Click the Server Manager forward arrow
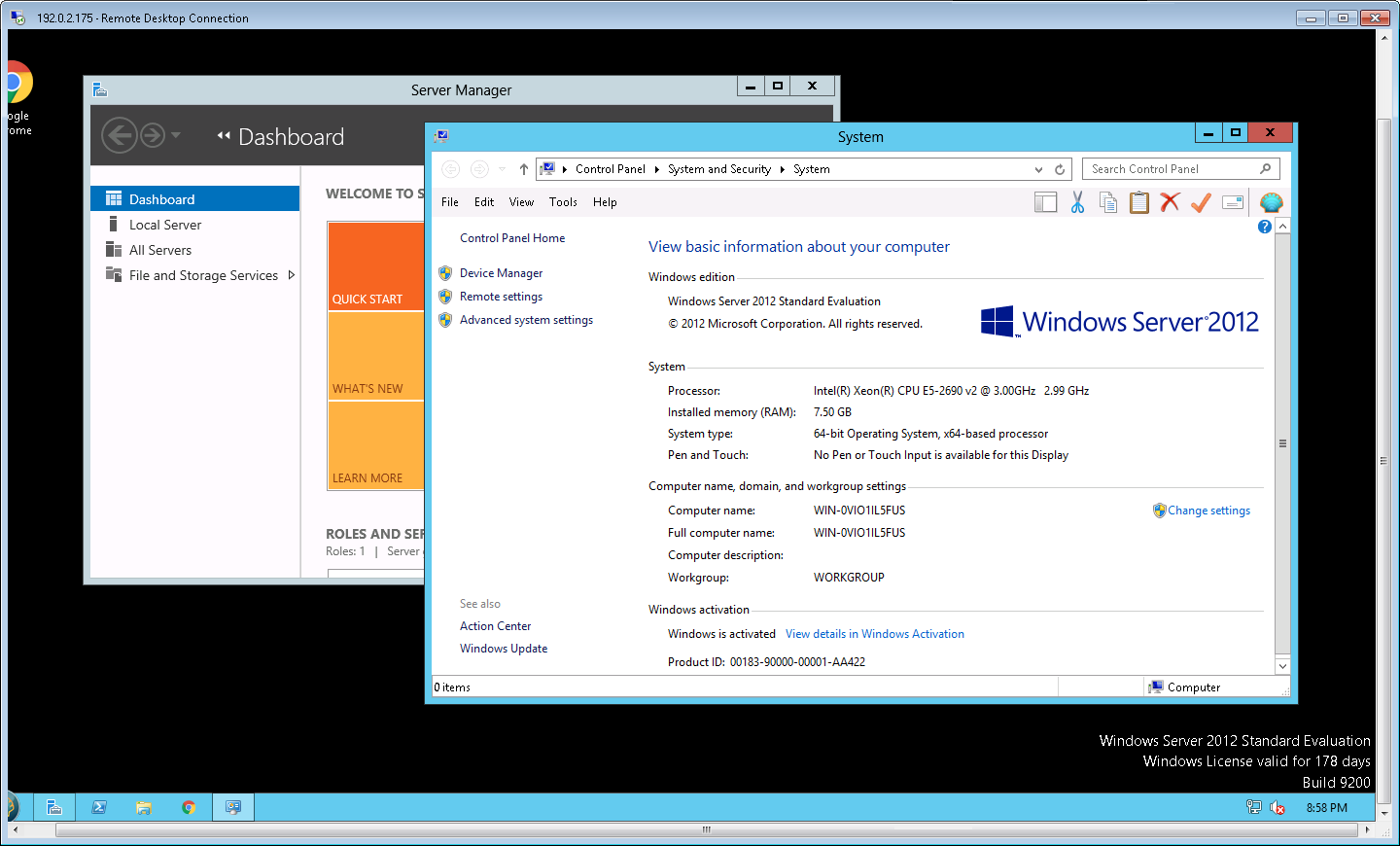The width and height of the screenshot is (1400, 846). 153,135
